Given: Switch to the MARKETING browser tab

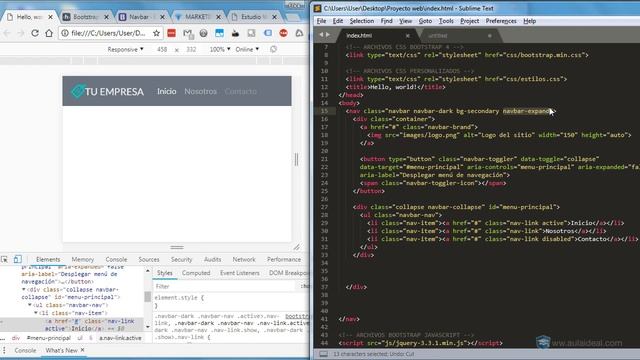Looking at the screenshot, I should [197, 17].
